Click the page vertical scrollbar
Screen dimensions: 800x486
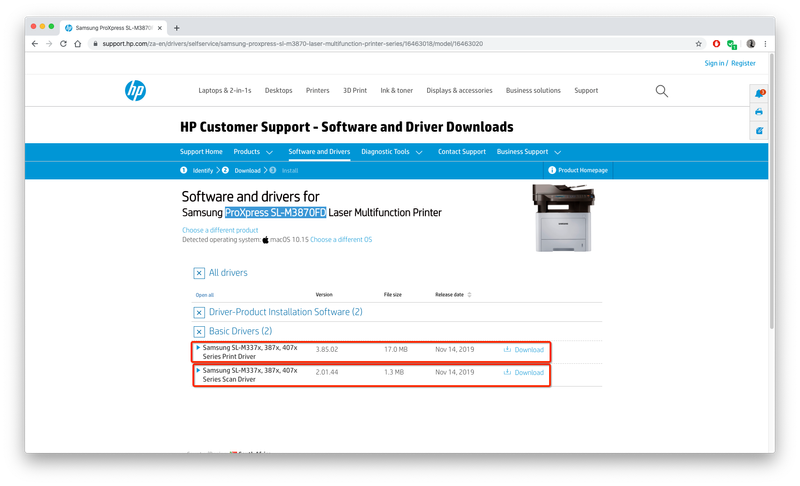[x=771, y=191]
